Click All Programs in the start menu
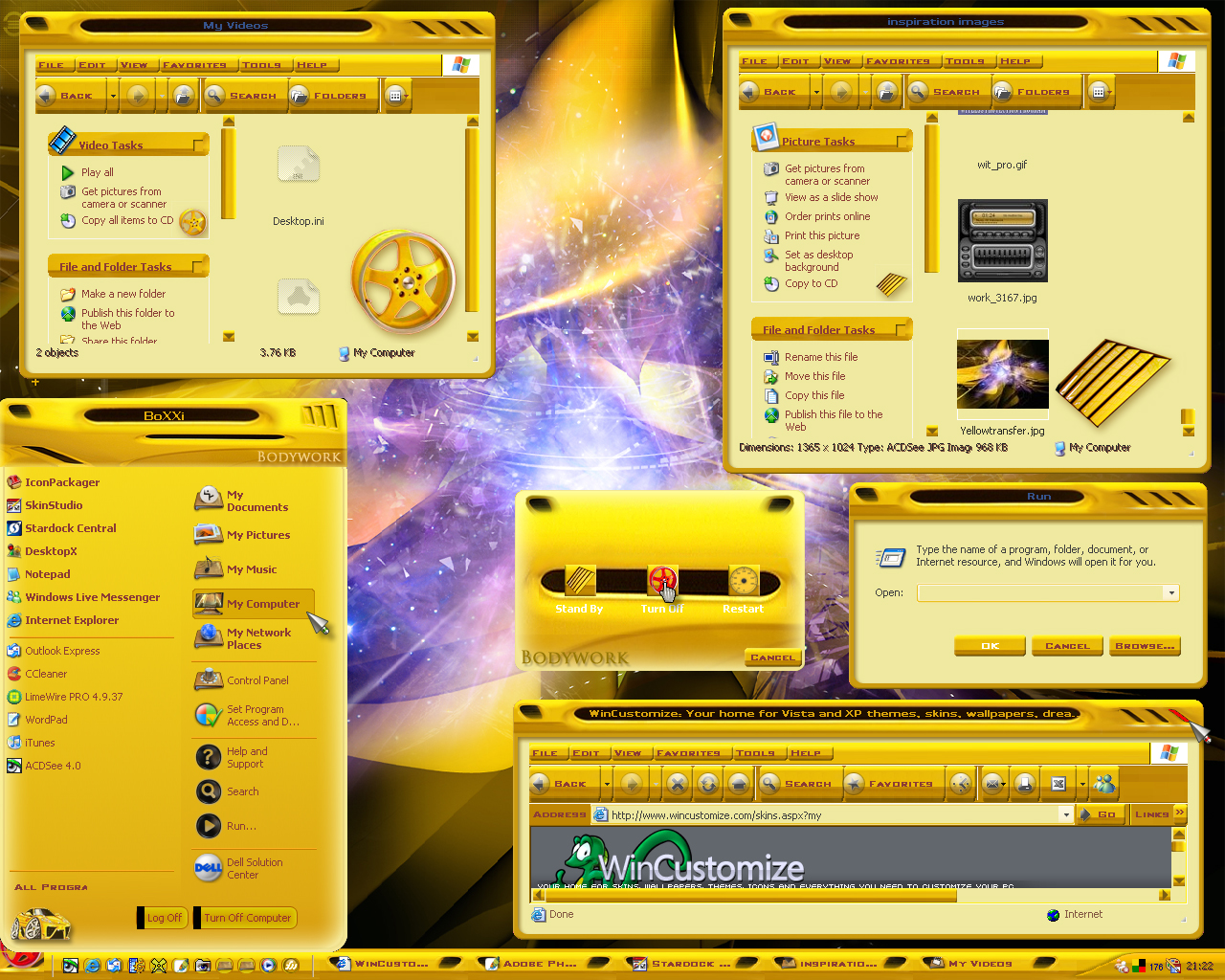The image size is (1225, 980). pyautogui.click(x=51, y=887)
